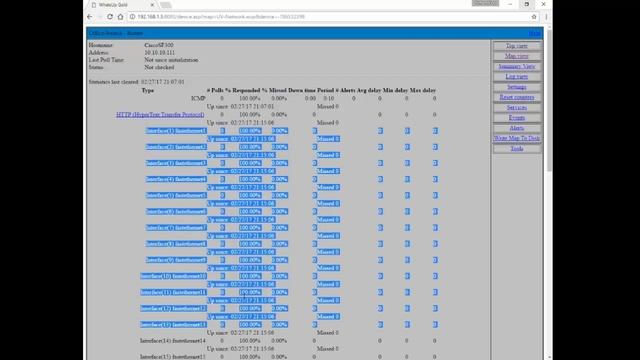Click the # Polls column header
Viewport: 640px width, 360px height.
click(215, 90)
